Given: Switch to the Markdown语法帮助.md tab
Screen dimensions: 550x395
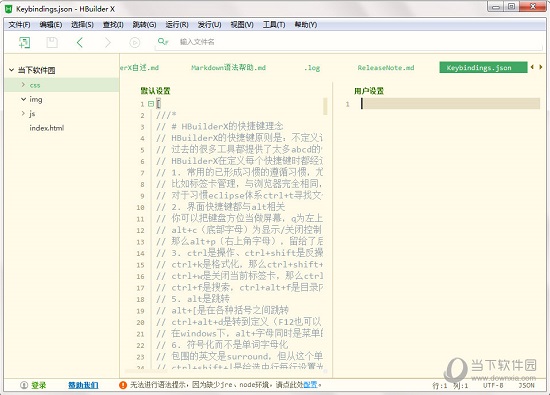Looking at the screenshot, I should pos(228,68).
